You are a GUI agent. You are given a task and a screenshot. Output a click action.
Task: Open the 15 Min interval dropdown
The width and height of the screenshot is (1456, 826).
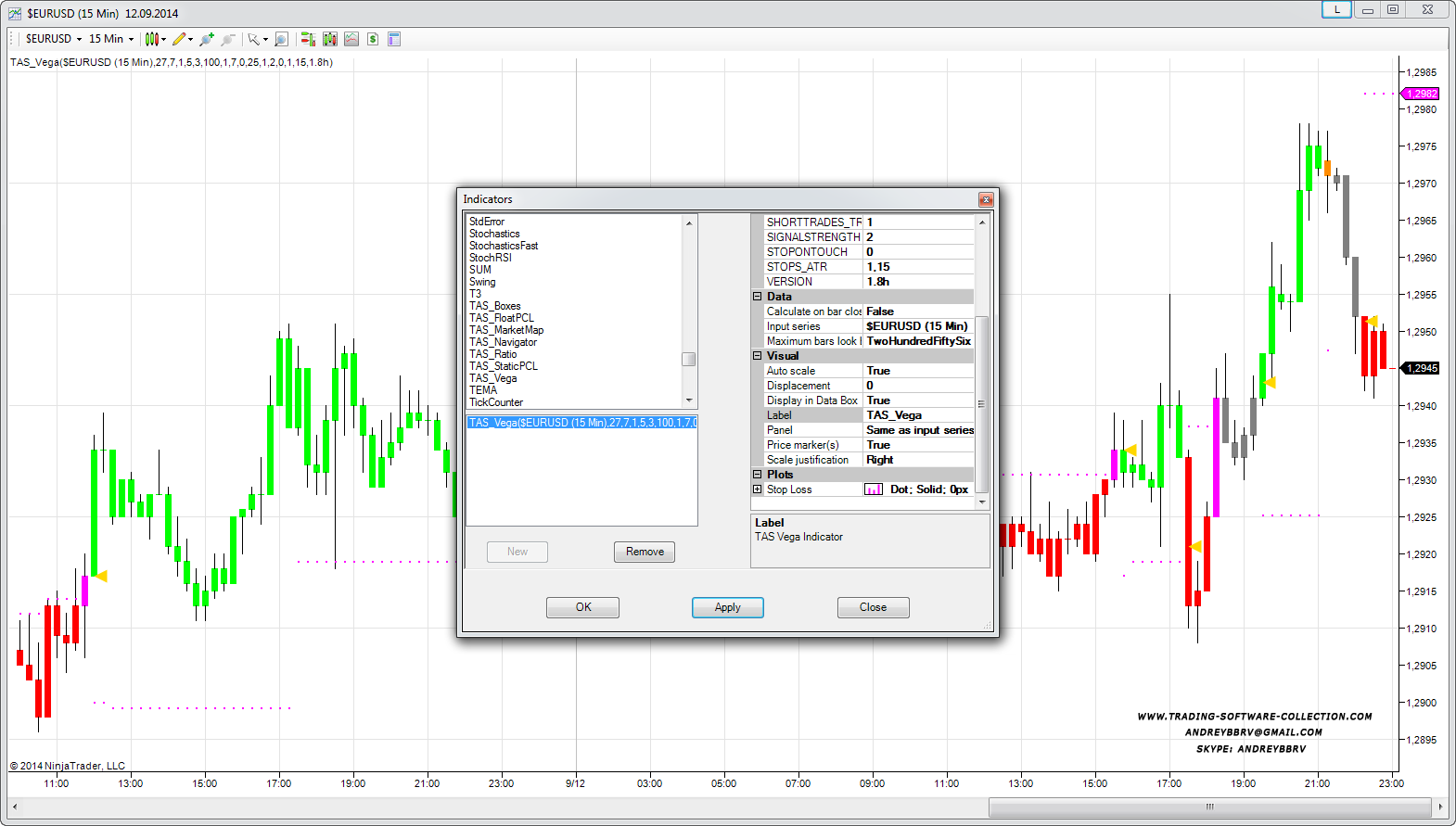pyautogui.click(x=110, y=39)
